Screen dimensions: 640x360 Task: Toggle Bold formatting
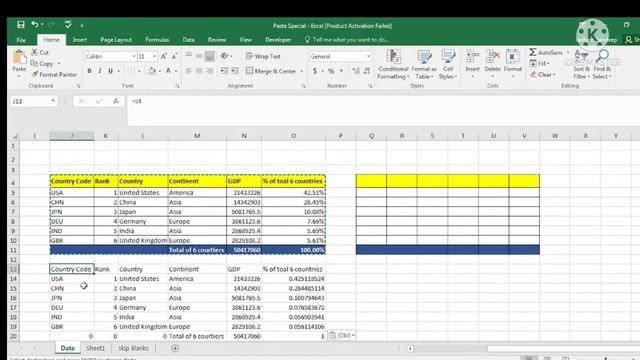click(89, 71)
